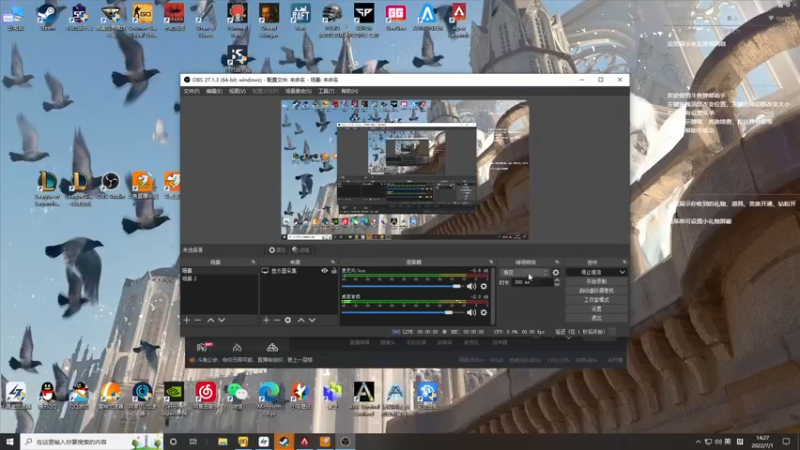
Task: Click the transition duration 300 ms field
Action: click(533, 282)
